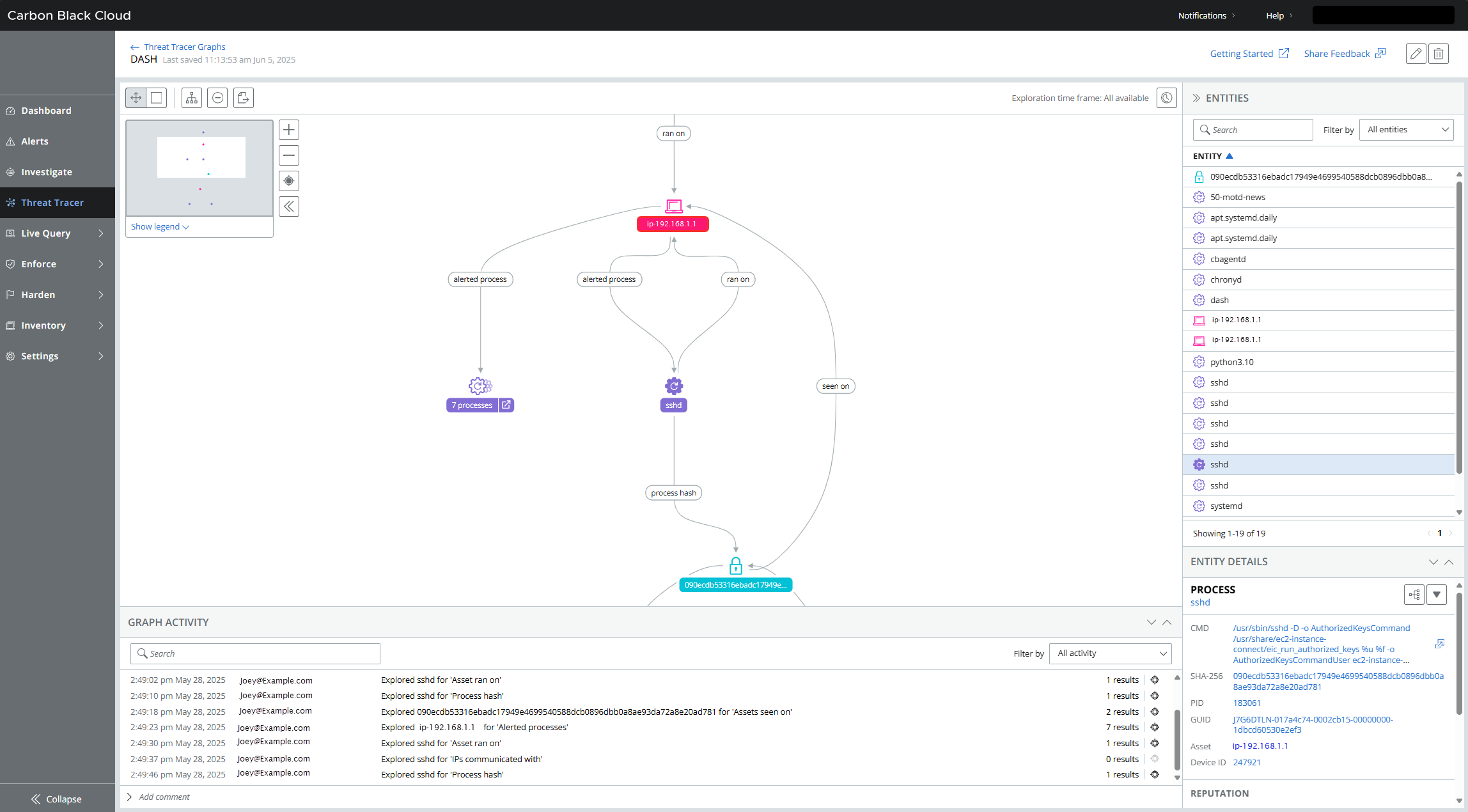Viewport: 1468px width, 812px height.
Task: Sort by ENTITY column
Action: click(x=1213, y=156)
